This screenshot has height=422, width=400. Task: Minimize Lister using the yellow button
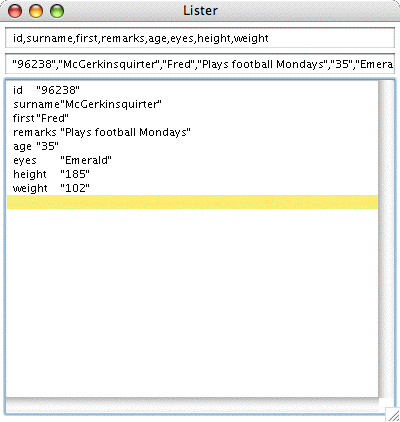click(x=36, y=11)
